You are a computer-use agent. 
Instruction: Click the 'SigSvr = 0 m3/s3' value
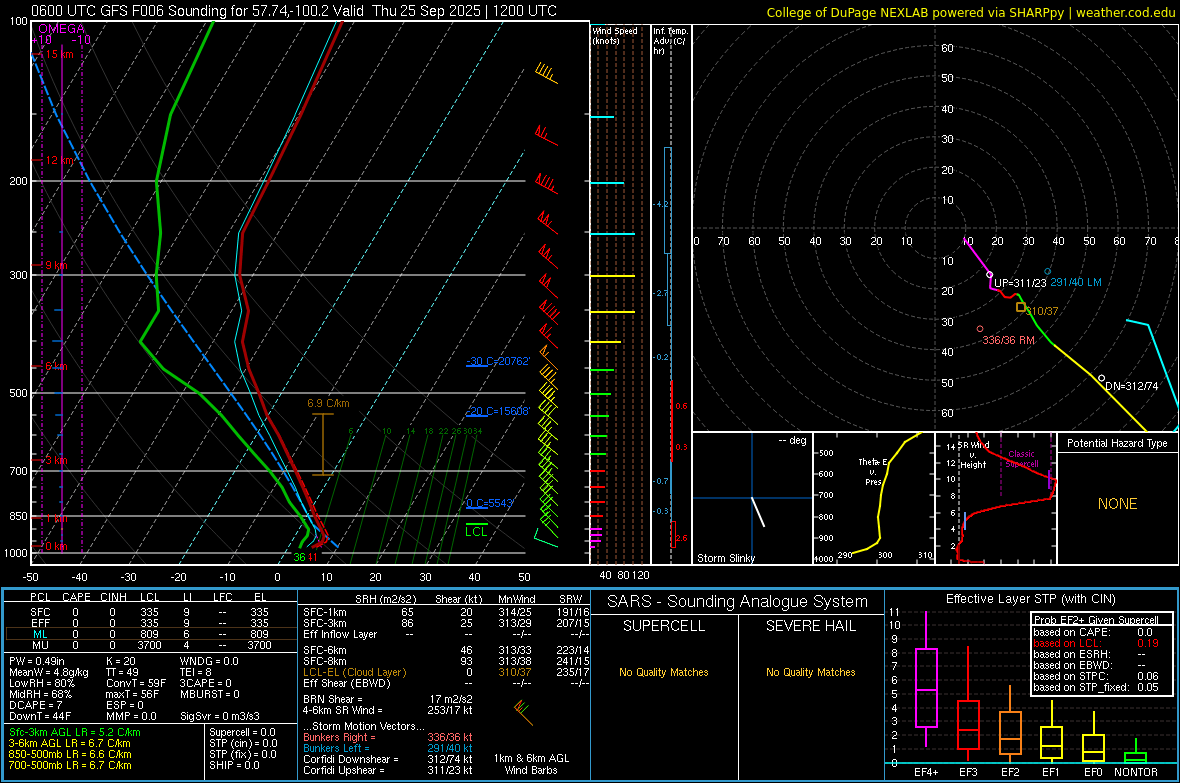click(220, 716)
